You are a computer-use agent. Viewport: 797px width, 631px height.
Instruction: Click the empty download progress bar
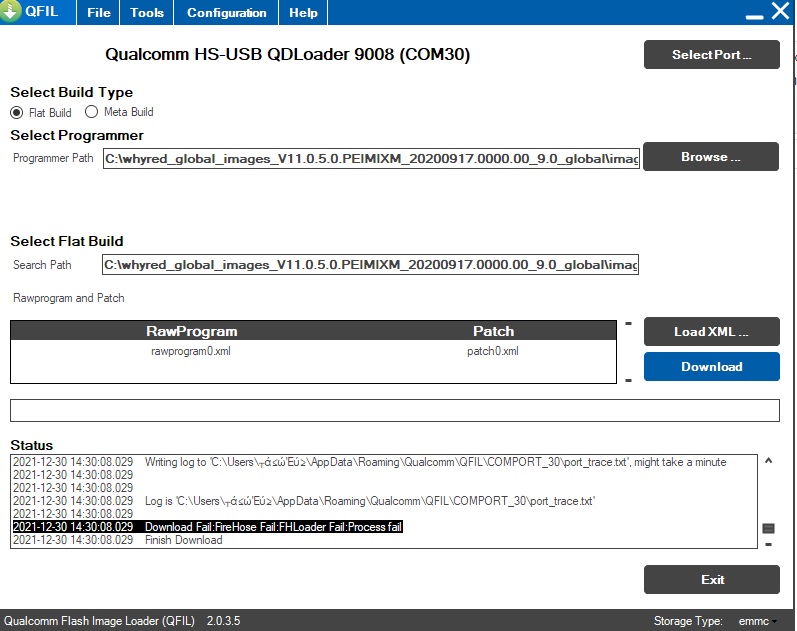pyautogui.click(x=394, y=411)
